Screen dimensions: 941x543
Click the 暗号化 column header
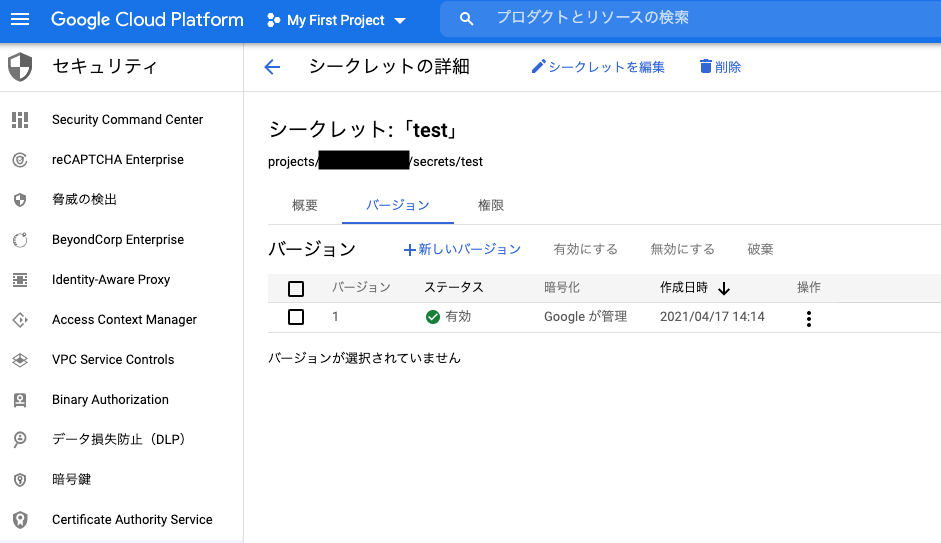(562, 288)
